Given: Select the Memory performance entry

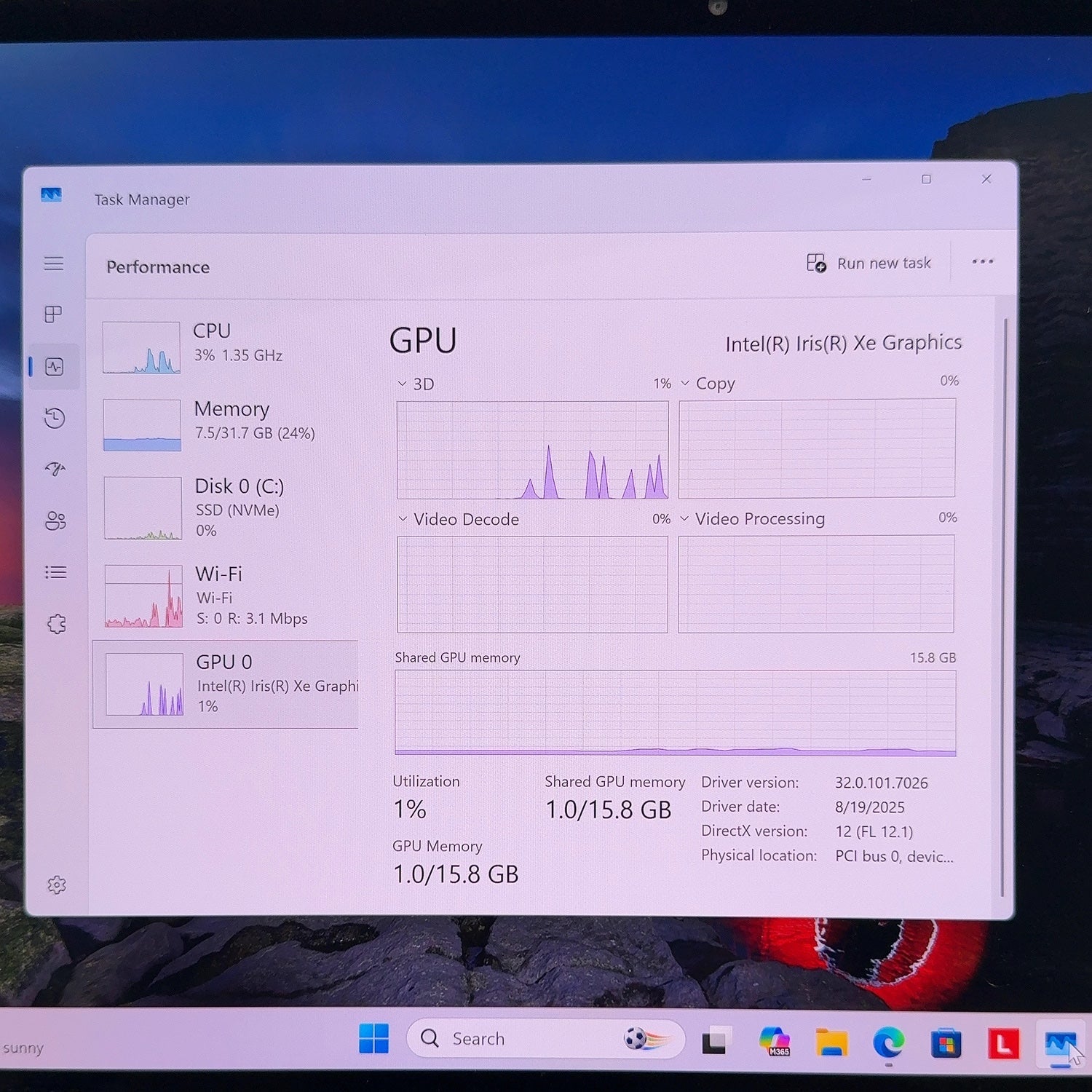Looking at the screenshot, I should pyautogui.click(x=226, y=425).
